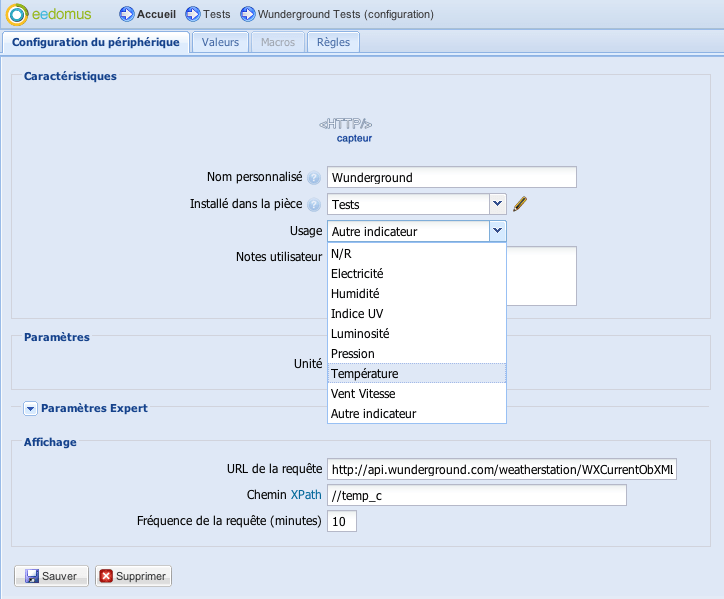724x599 pixels.
Task: Open Wunderground Tests (configuration) breadcrumb
Action: point(346,14)
